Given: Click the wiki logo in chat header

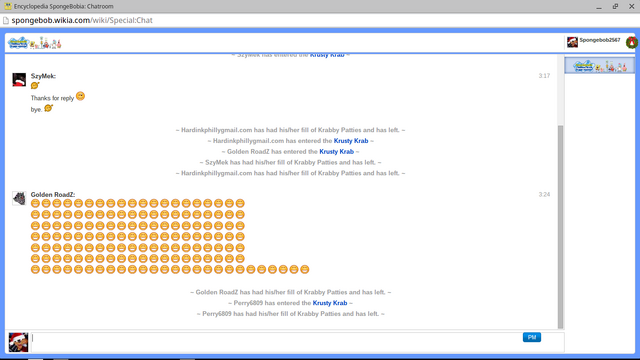Looking at the screenshot, I should [x=34, y=43].
